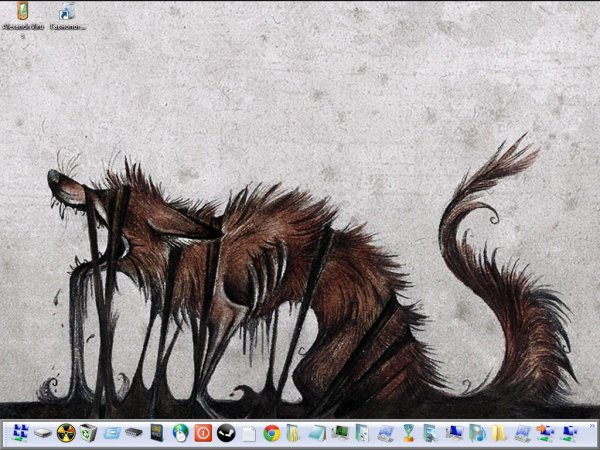Click the memory chip icon in dock
The image size is (600, 450).
click(134, 433)
